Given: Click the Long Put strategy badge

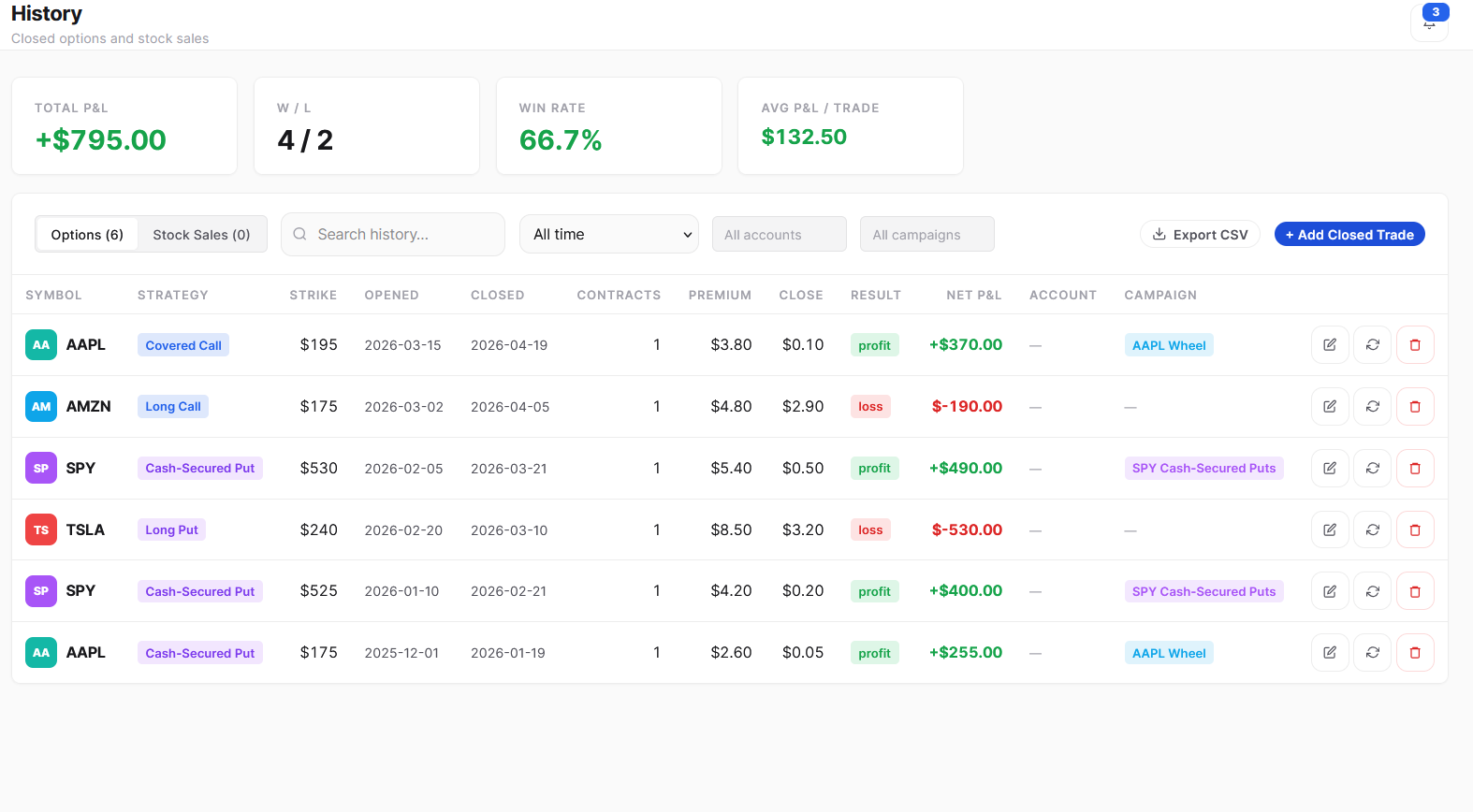Looking at the screenshot, I should [x=171, y=529].
